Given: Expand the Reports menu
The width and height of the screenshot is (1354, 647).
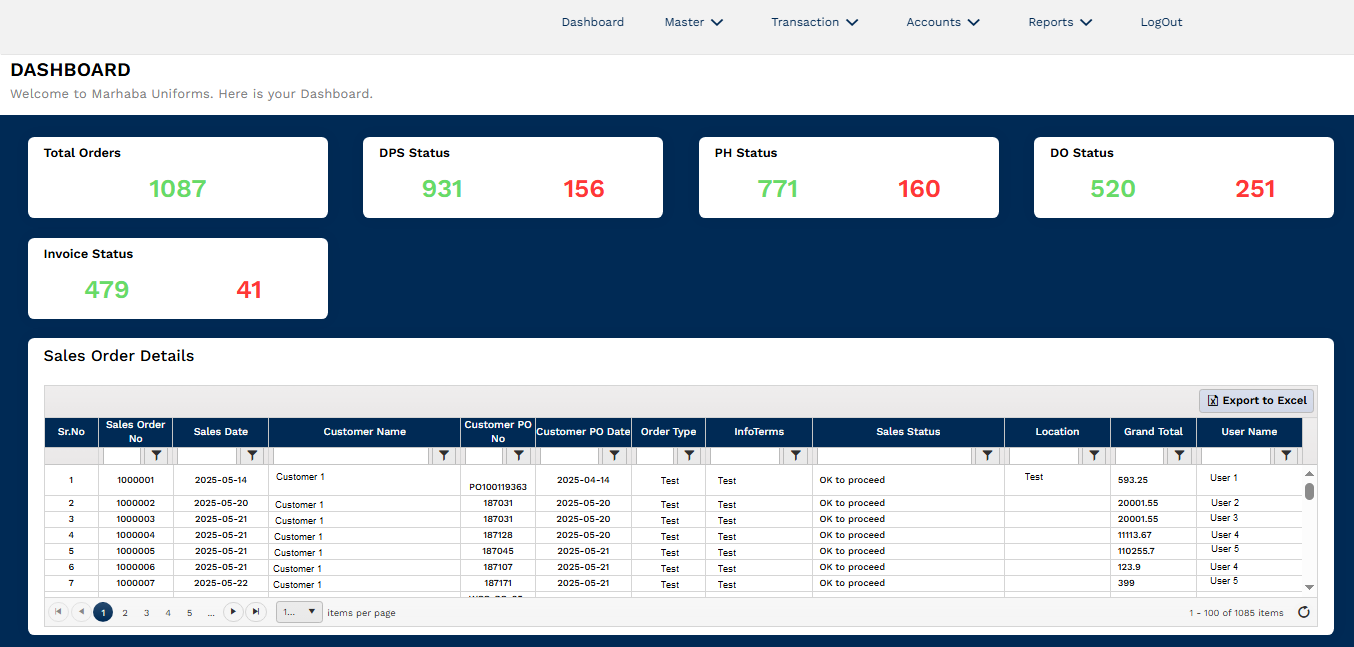Looking at the screenshot, I should (x=1060, y=22).
